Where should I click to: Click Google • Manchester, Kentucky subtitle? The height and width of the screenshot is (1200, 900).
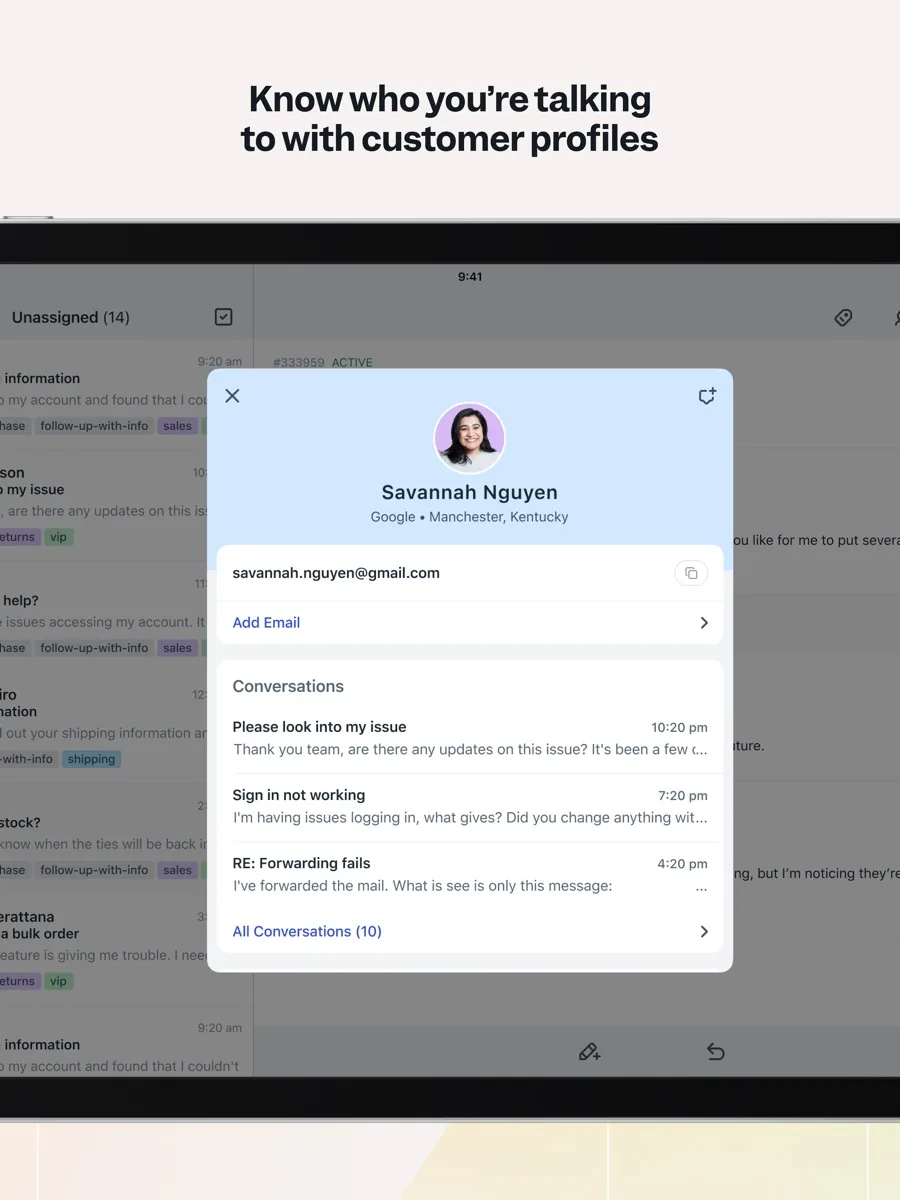coord(469,517)
